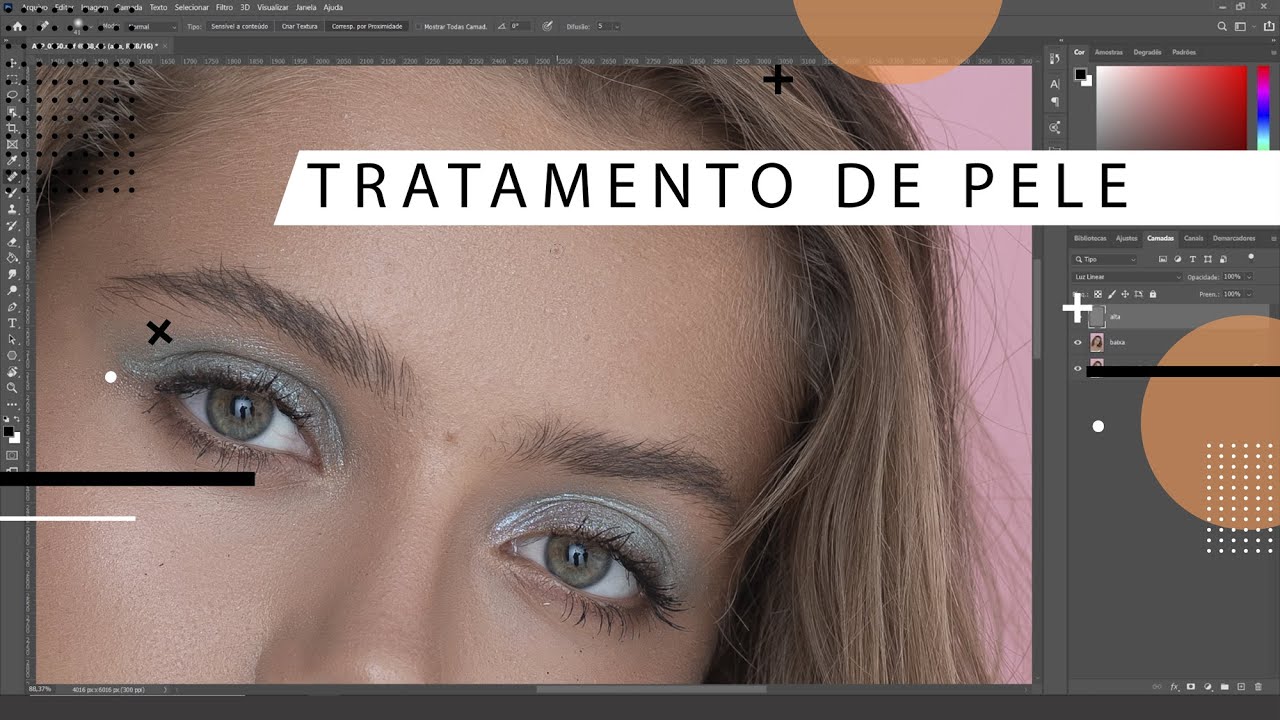Switch to the Bibliotecas tab

[x=1090, y=238]
